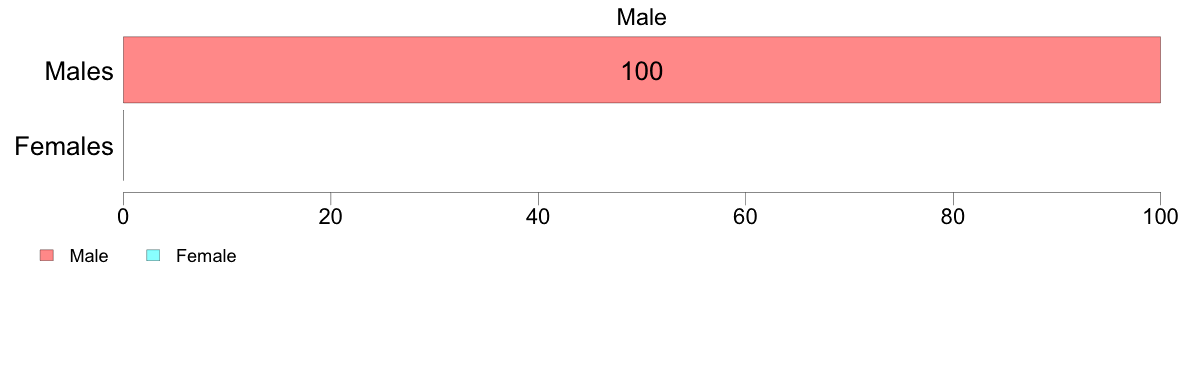Click the x-axis tick label 0
Screen dimensions: 1188x368
click(123, 217)
